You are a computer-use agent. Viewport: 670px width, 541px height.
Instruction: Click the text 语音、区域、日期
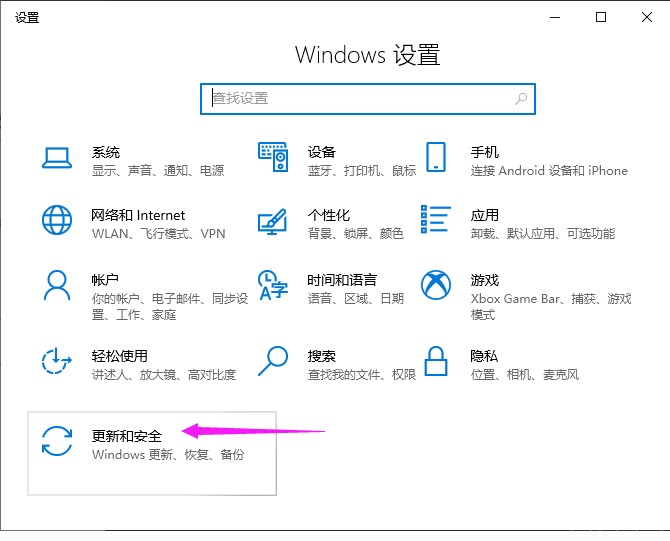(356, 298)
